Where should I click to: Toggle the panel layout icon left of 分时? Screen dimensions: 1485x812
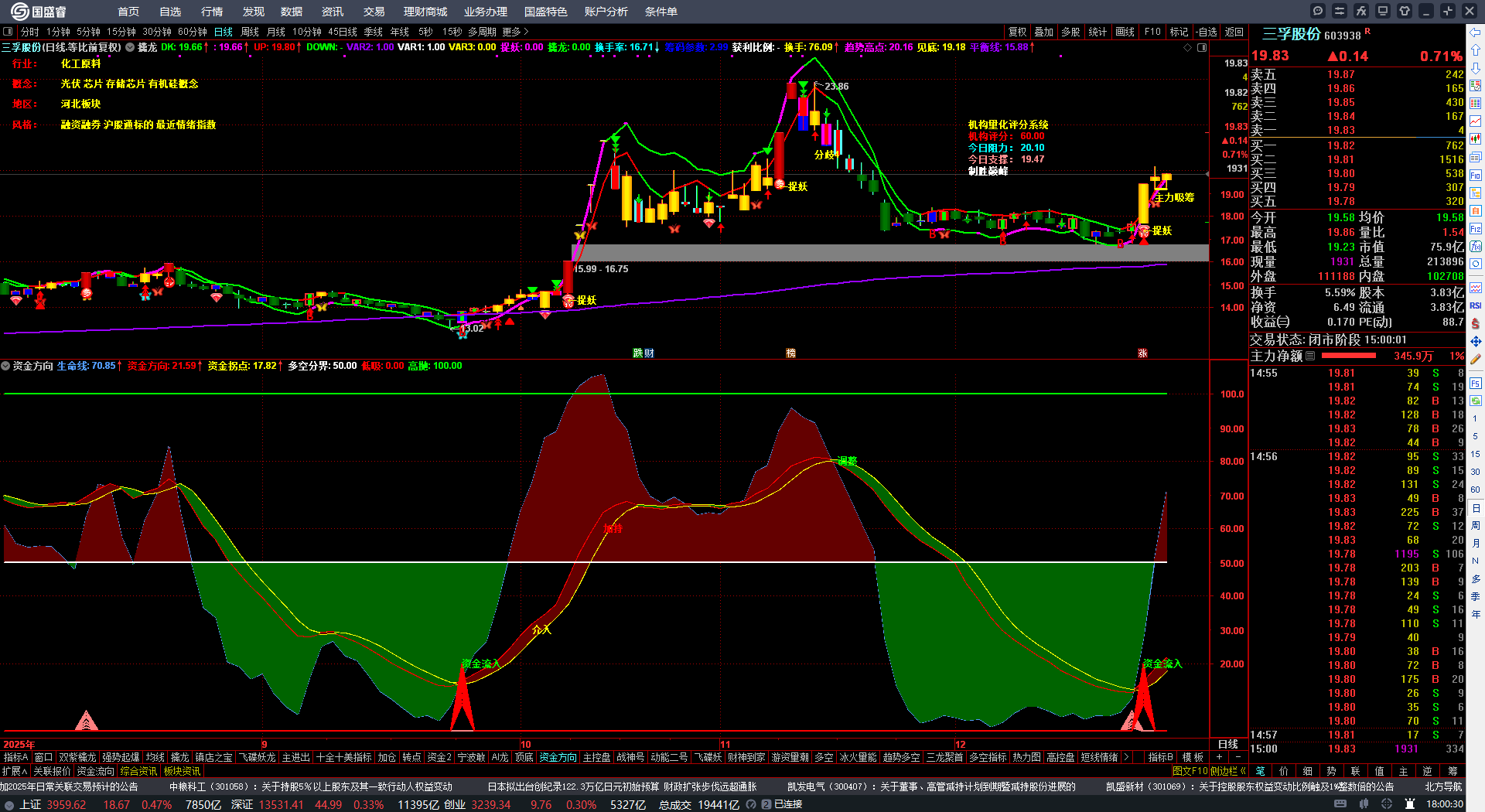click(8, 32)
